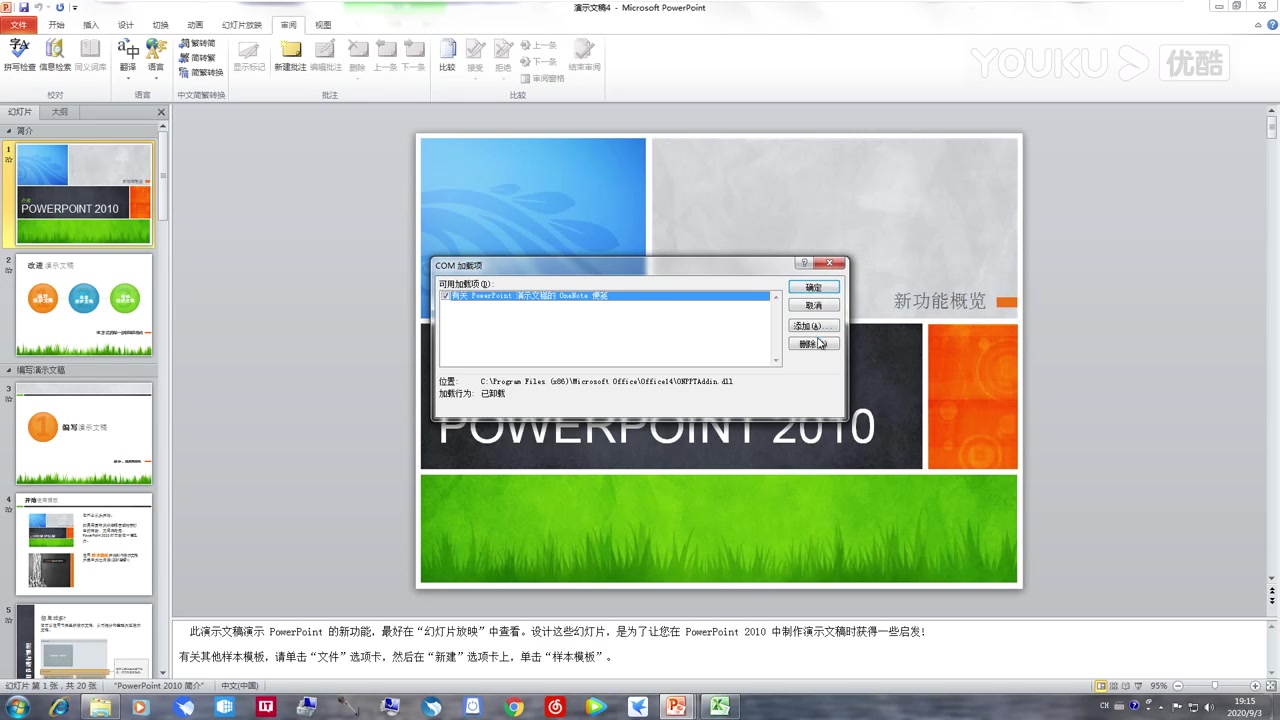Click the 比较 compare presentations icon
1280x720 pixels.
(x=447, y=55)
